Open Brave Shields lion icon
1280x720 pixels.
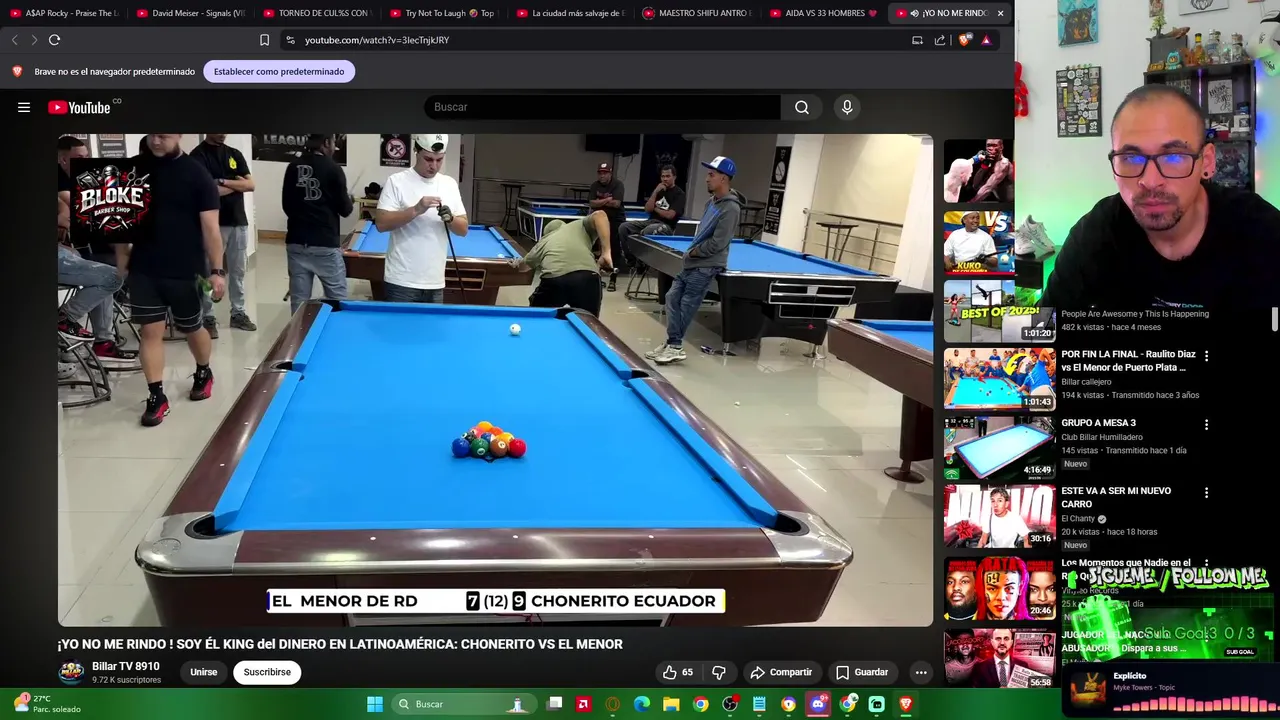964,40
